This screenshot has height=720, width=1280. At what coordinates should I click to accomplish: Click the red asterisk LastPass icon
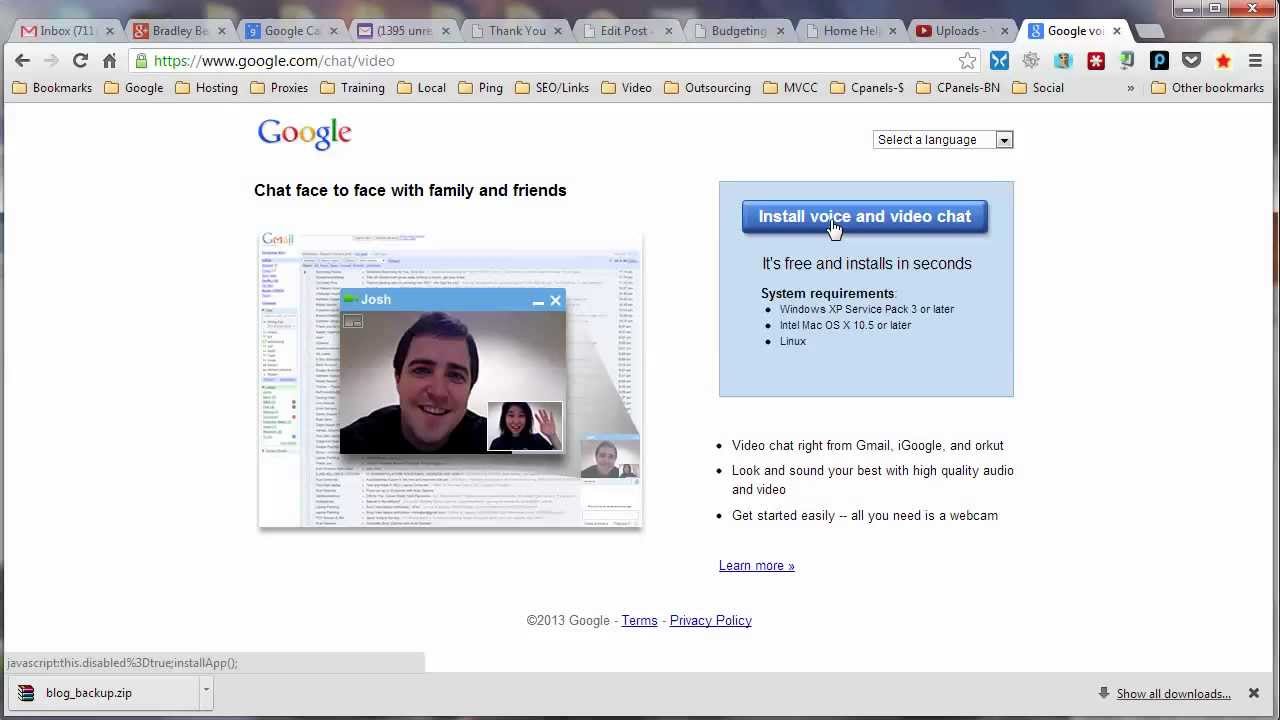pos(1096,61)
